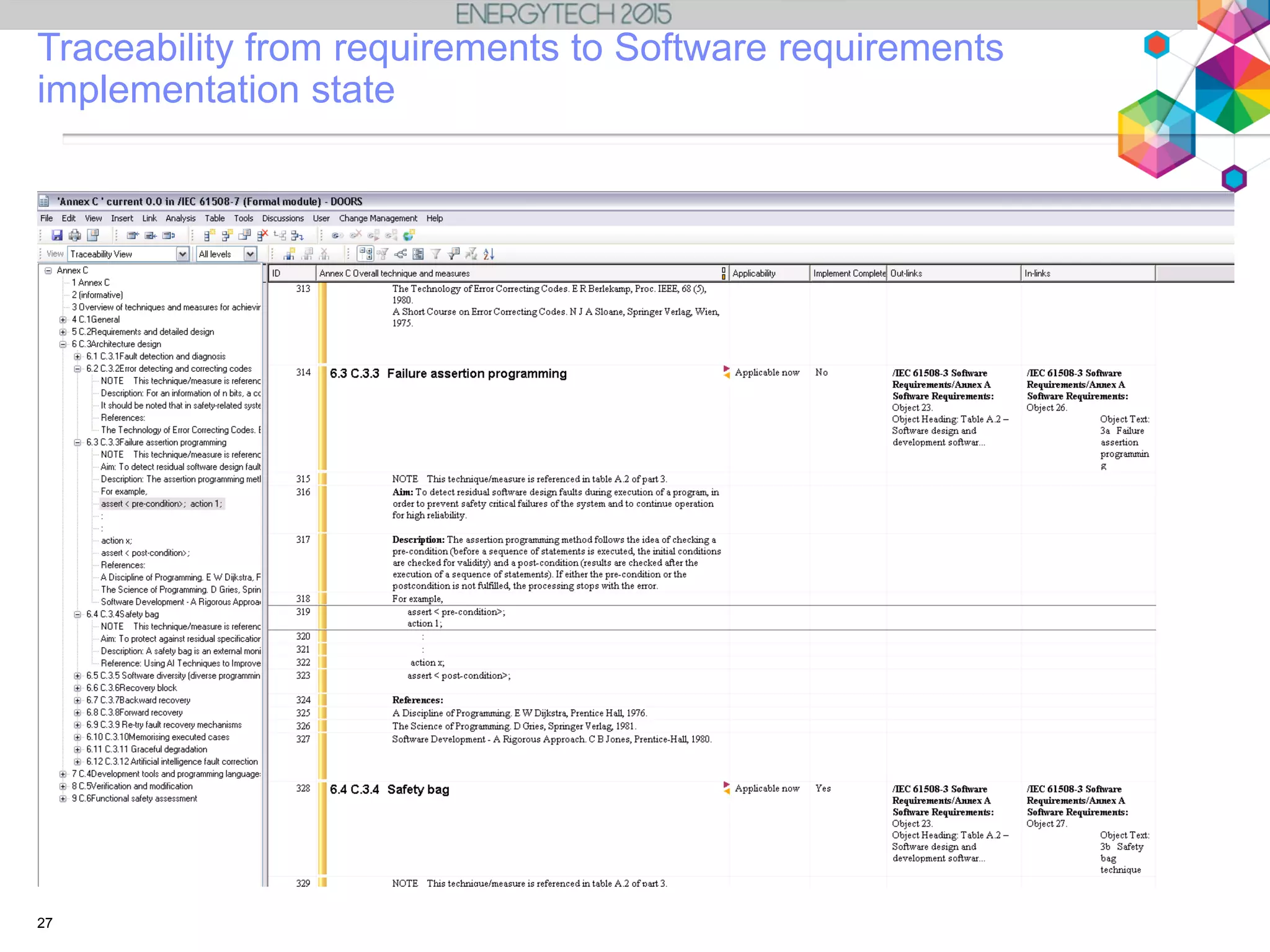Click the link arrow indicator on row 328
The width and height of the screenshot is (1270, 952).
point(726,788)
